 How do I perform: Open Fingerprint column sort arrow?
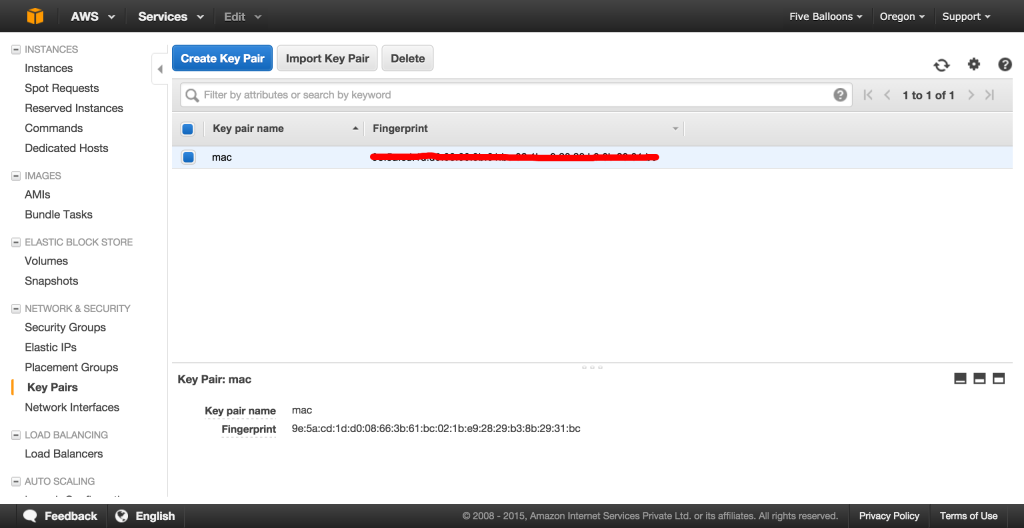pos(675,129)
